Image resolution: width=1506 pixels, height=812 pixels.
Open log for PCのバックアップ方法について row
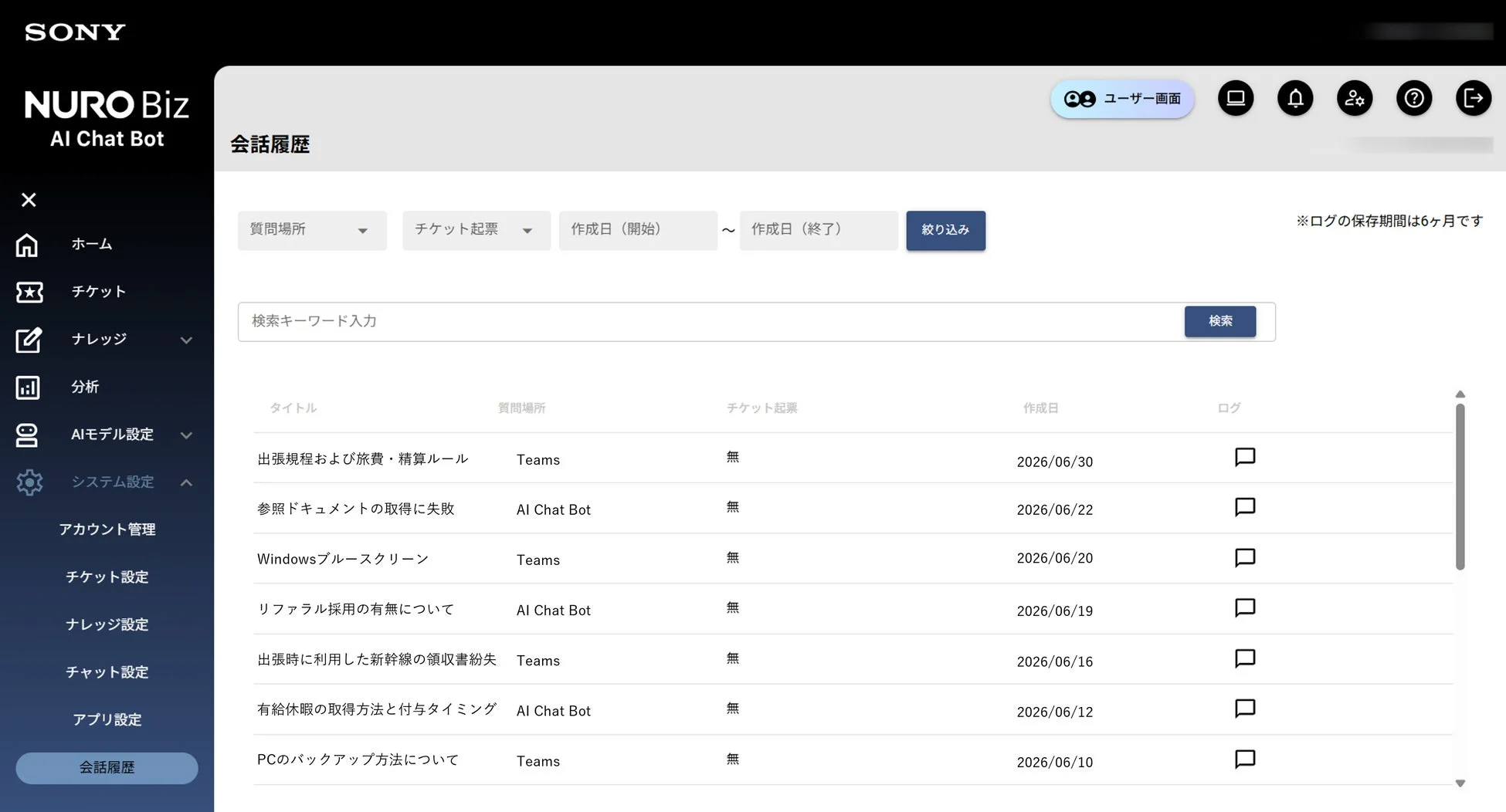[x=1245, y=759]
